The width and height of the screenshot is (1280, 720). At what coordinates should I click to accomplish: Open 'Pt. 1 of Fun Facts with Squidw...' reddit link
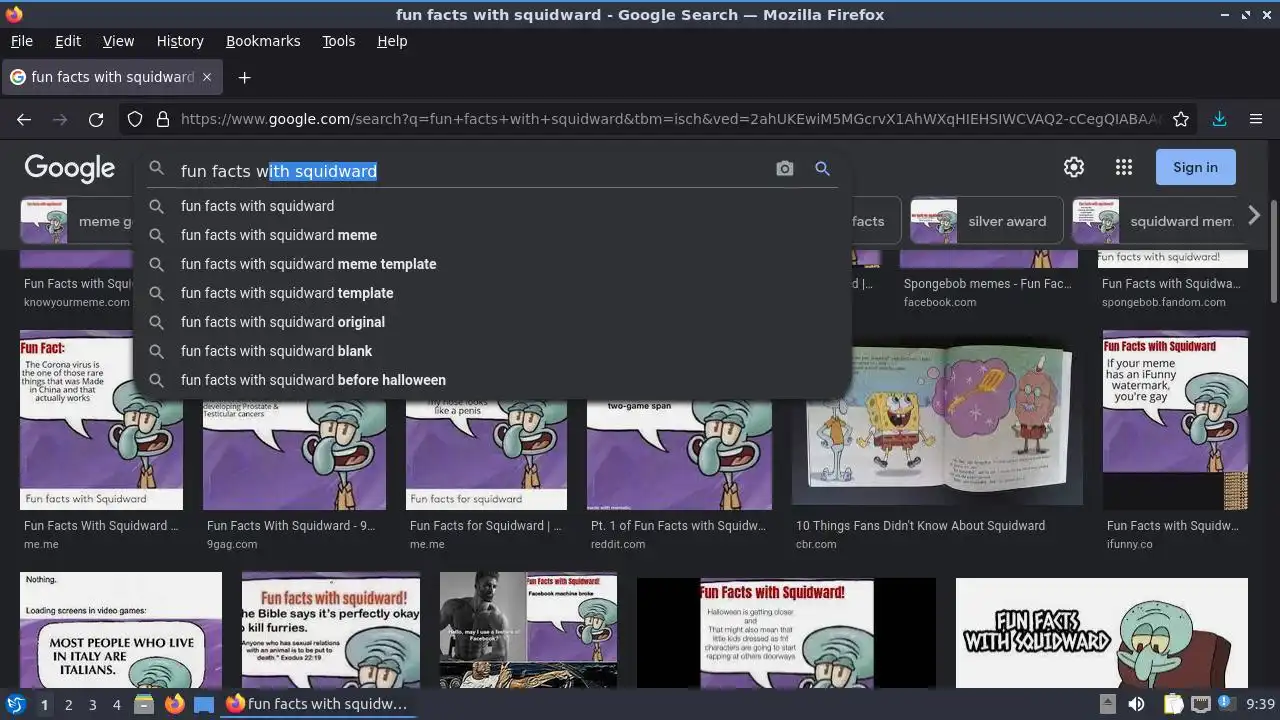click(x=678, y=526)
